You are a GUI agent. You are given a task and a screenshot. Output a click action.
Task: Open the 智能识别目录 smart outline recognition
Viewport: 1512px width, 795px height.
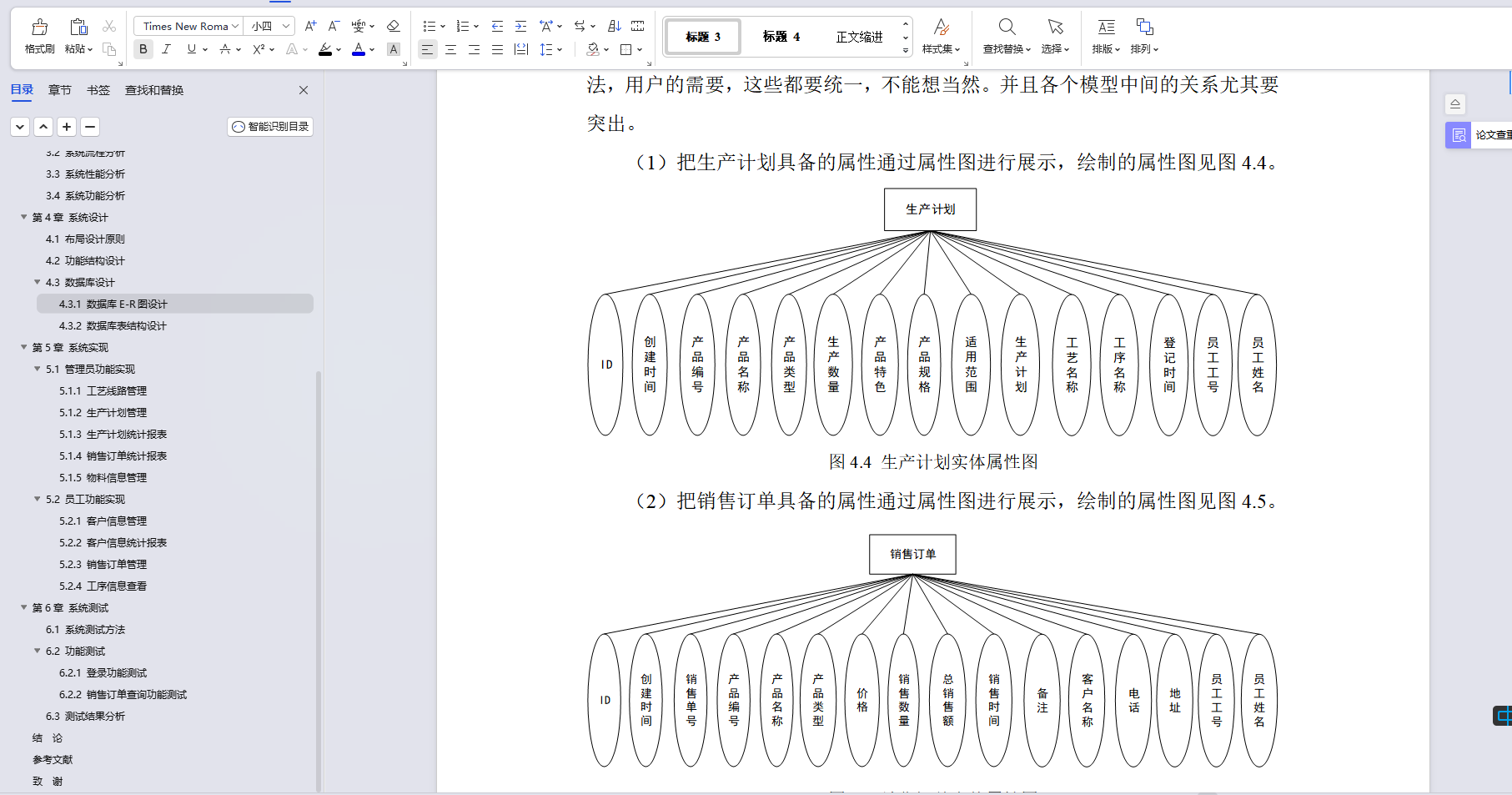[x=269, y=126]
